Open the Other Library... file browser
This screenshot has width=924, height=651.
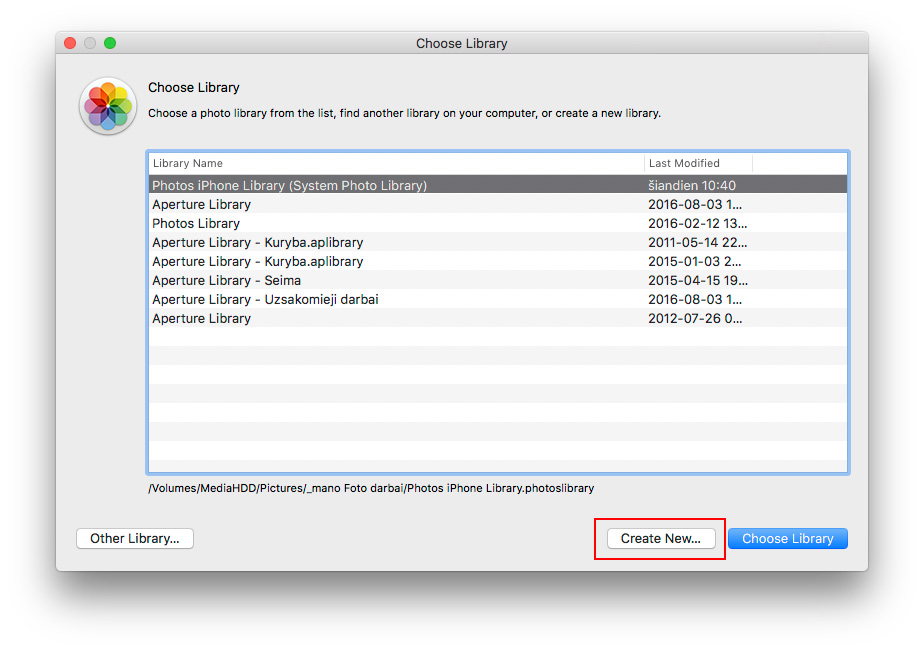tap(135, 538)
